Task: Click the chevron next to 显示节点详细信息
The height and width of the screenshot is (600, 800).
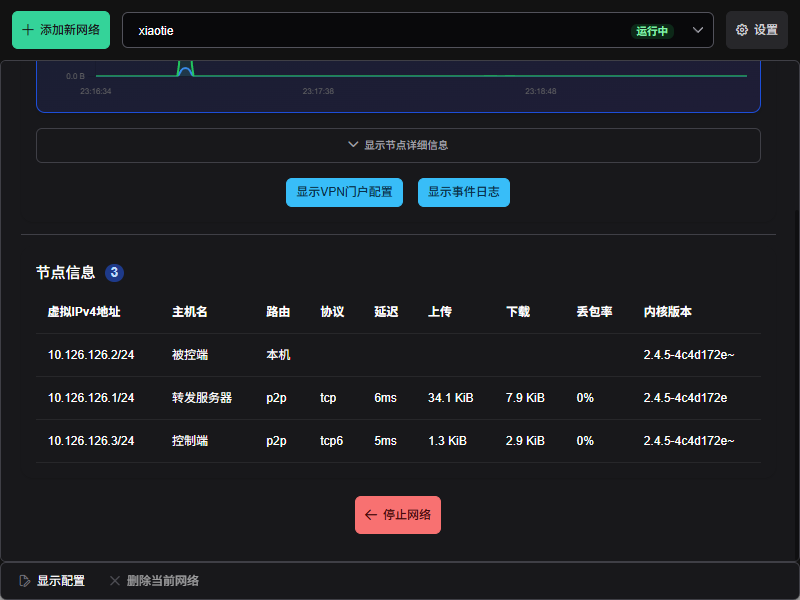Action: pyautogui.click(x=353, y=145)
